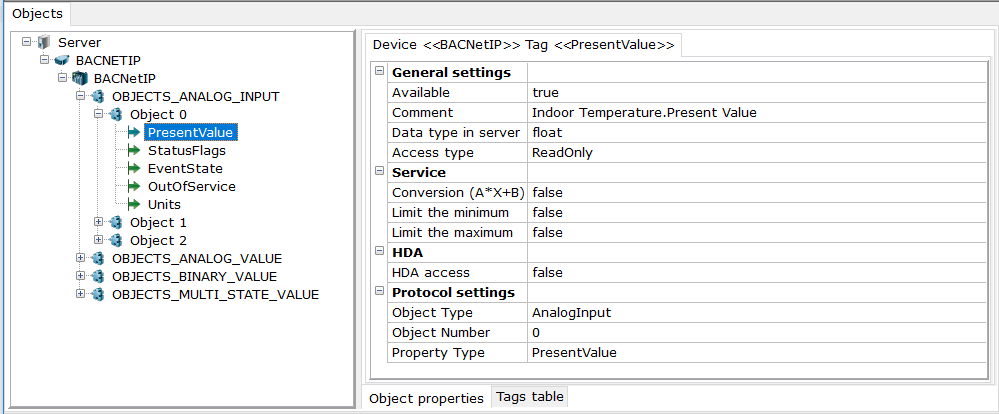Click the OBJECTS_ANALOG_VALUE group icon
This screenshot has width=999, height=414.
click(97, 259)
